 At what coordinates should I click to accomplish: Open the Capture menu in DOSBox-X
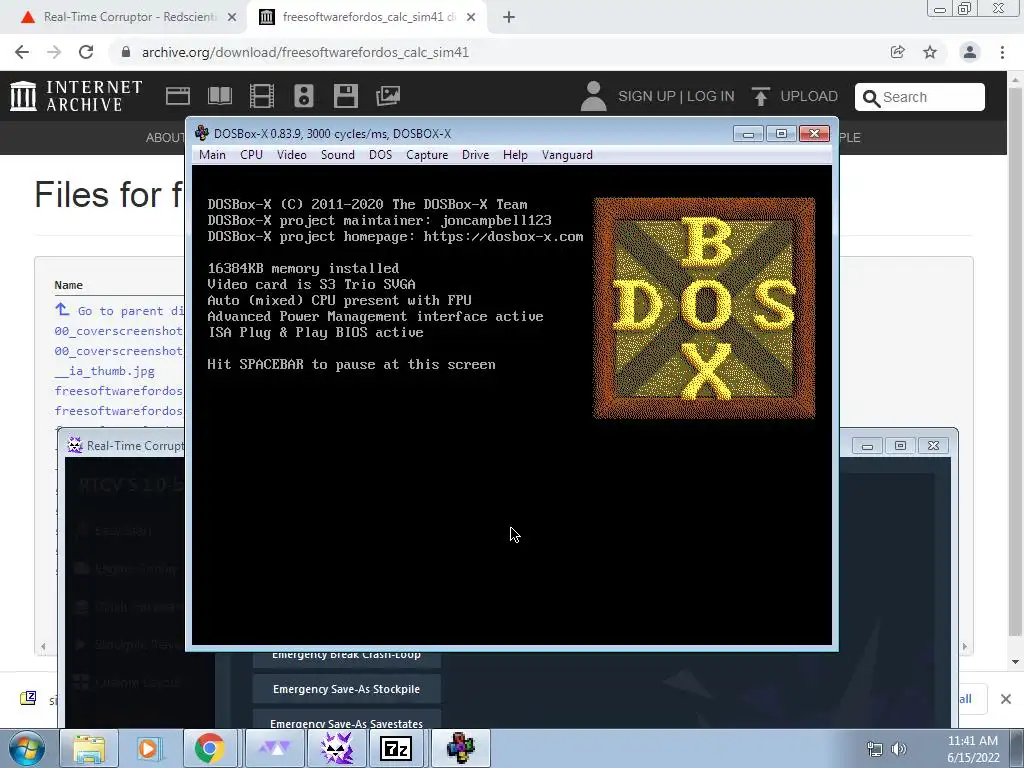pos(427,155)
